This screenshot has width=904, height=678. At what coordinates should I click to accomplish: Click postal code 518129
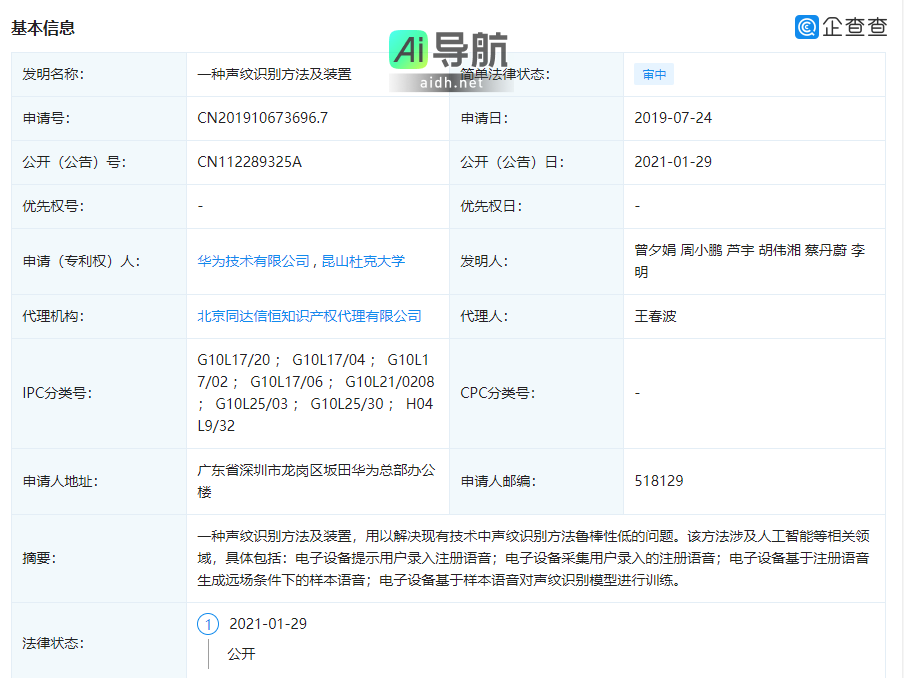click(x=658, y=481)
